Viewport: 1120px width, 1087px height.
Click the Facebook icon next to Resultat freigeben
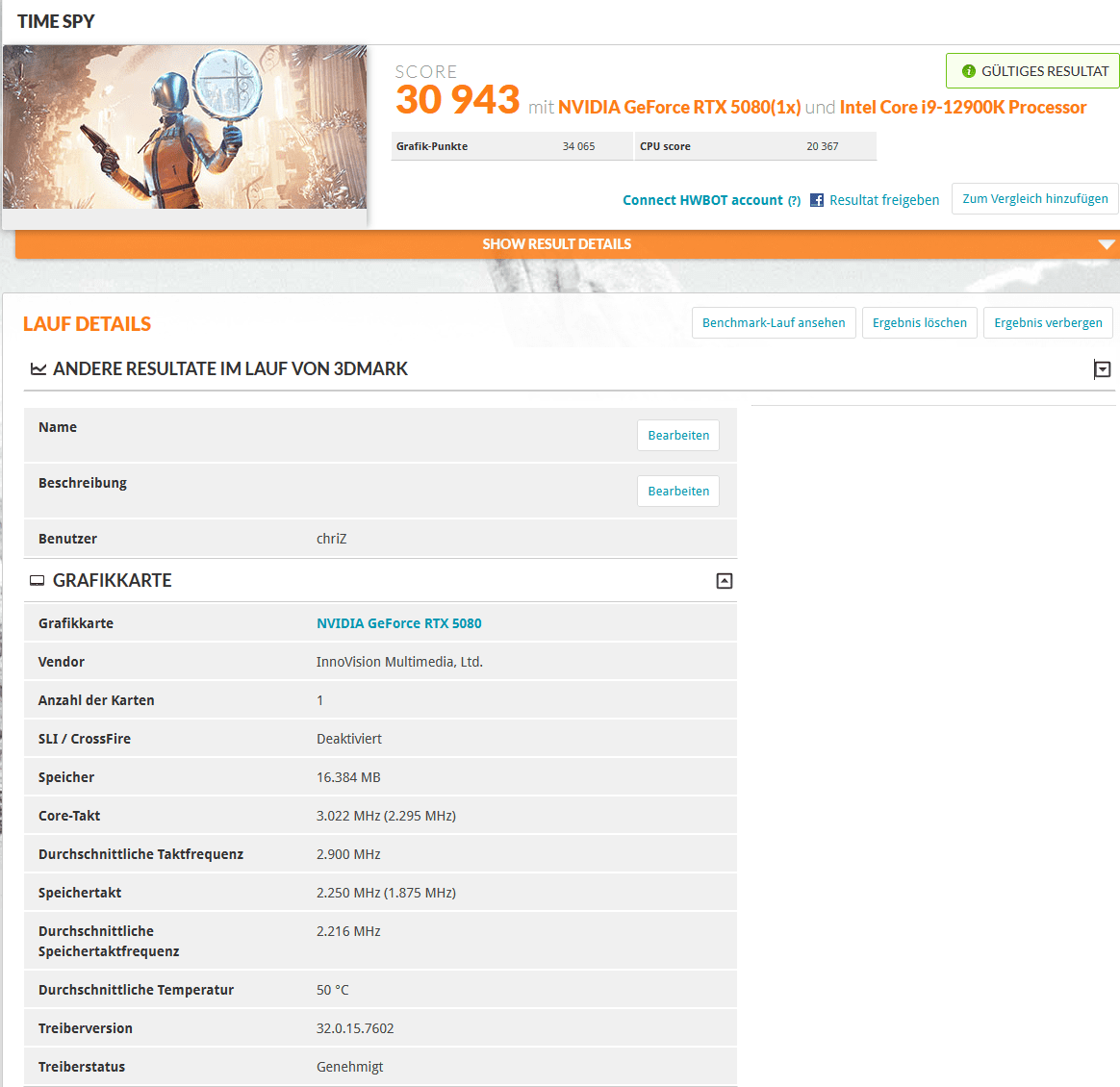[x=817, y=200]
